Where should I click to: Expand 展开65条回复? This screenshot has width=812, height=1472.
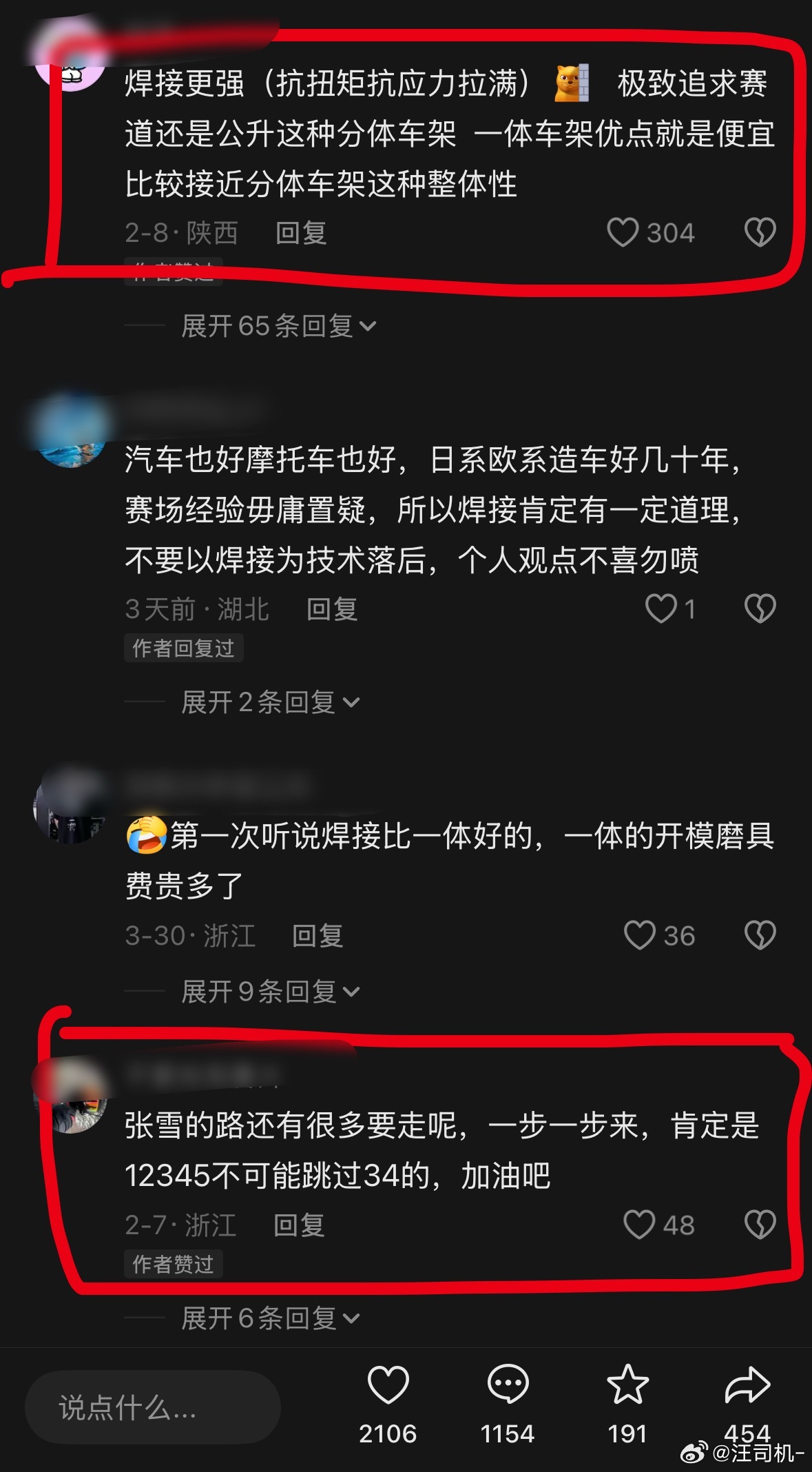[278, 326]
